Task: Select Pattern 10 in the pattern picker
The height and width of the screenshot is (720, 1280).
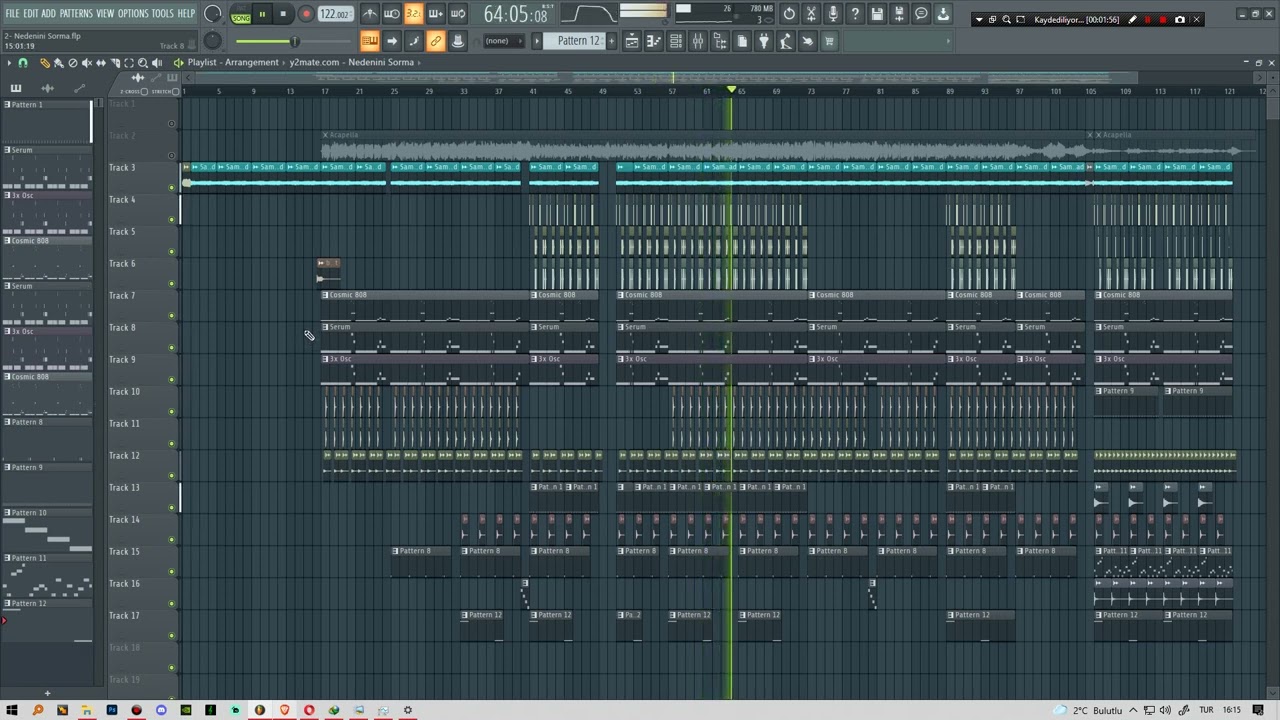Action: [x=46, y=530]
